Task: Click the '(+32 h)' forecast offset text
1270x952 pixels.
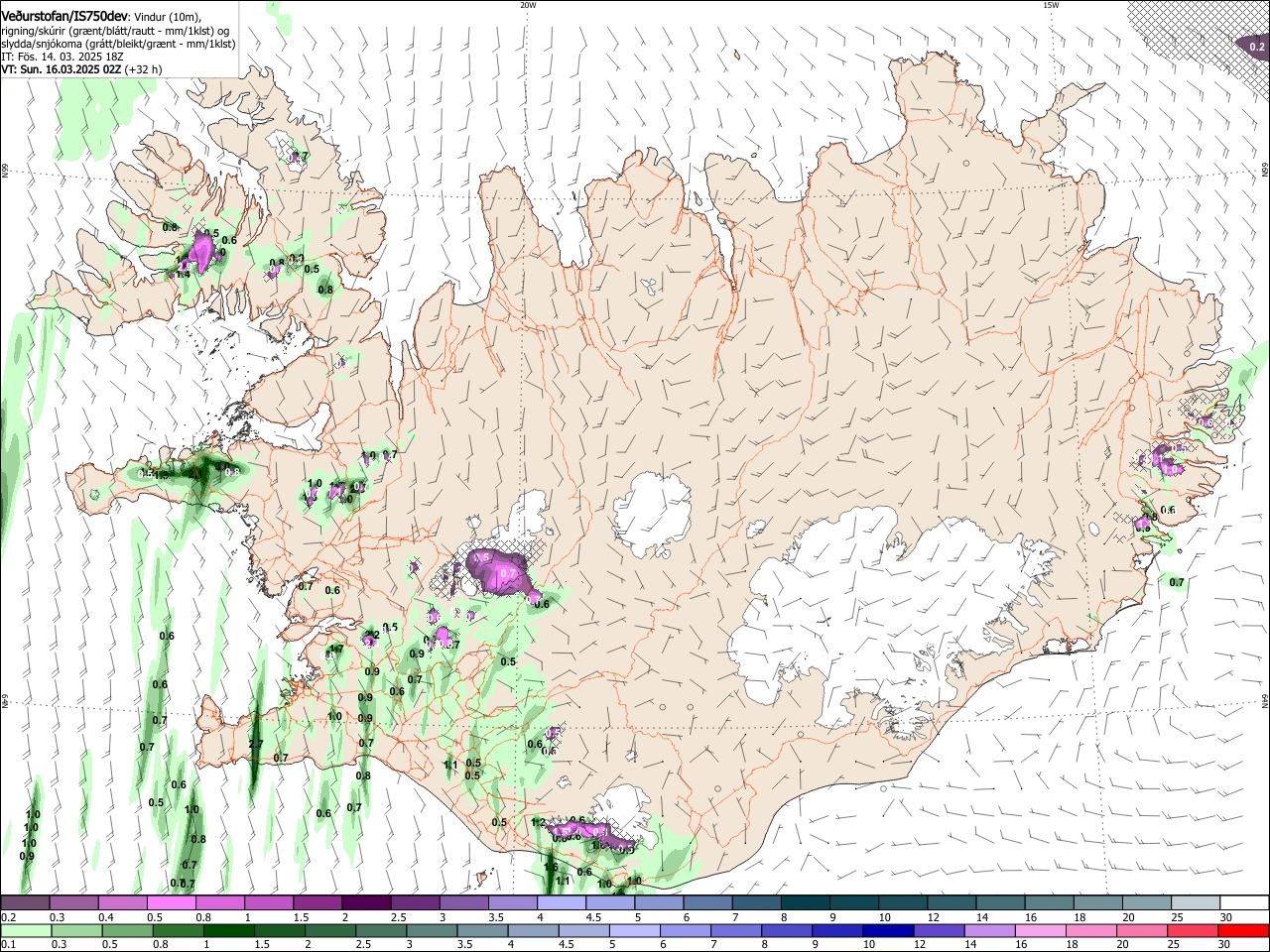Action: click(143, 69)
